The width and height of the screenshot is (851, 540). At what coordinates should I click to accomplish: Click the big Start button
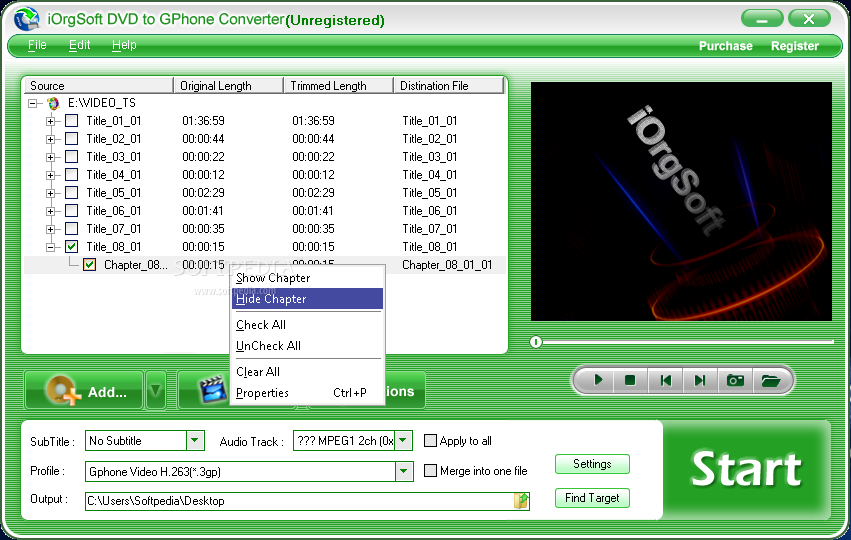[747, 469]
